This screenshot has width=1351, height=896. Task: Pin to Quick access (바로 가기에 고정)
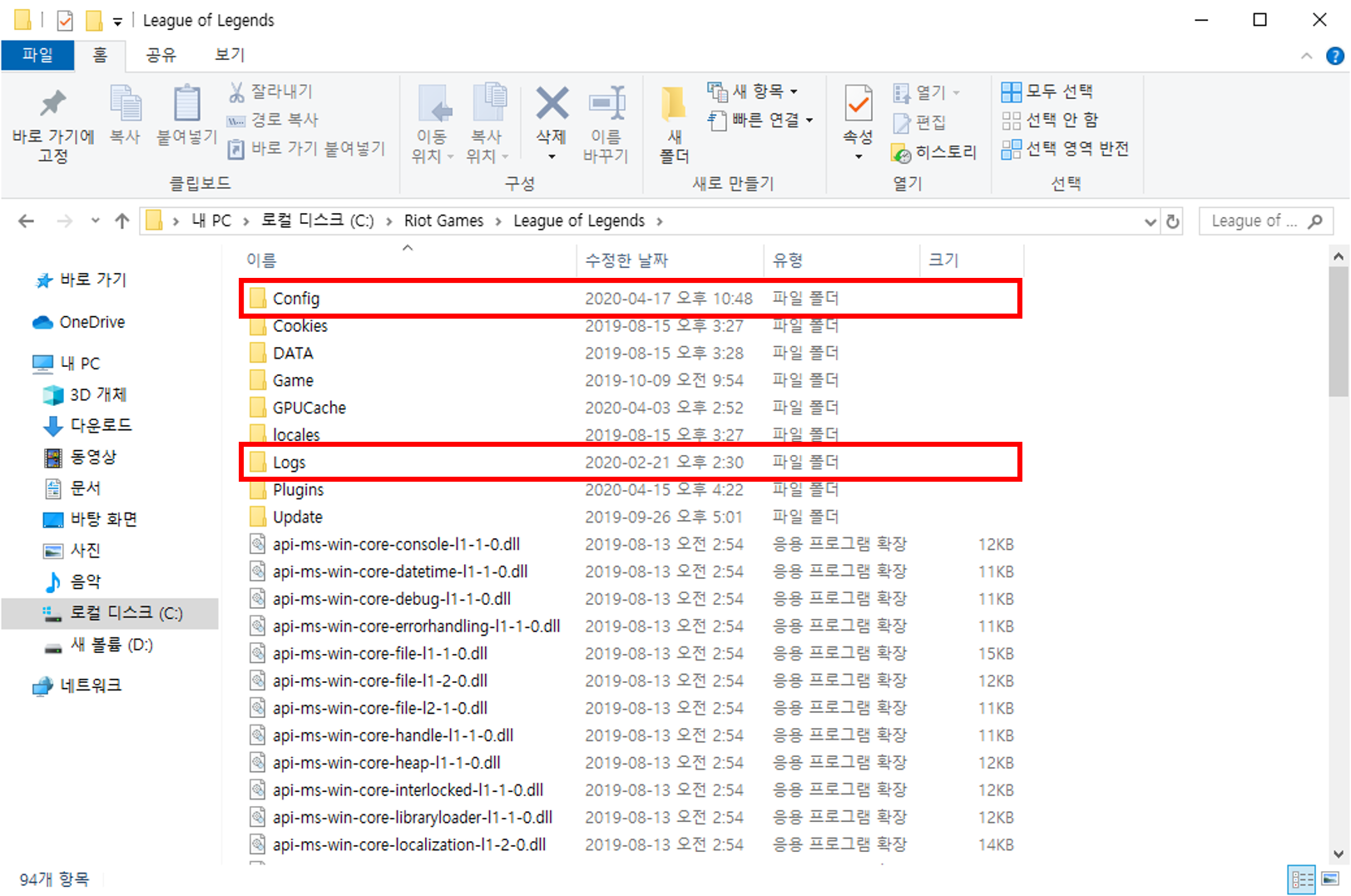(x=53, y=125)
